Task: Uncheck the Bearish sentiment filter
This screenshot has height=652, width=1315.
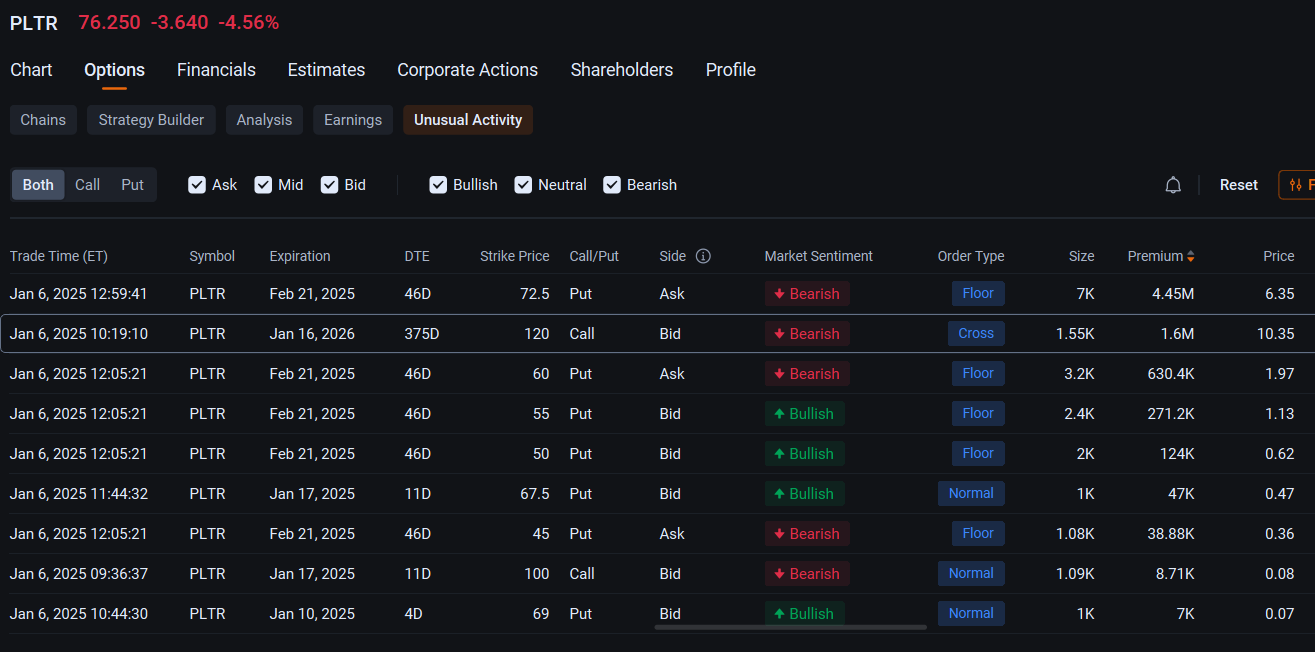Action: point(612,185)
